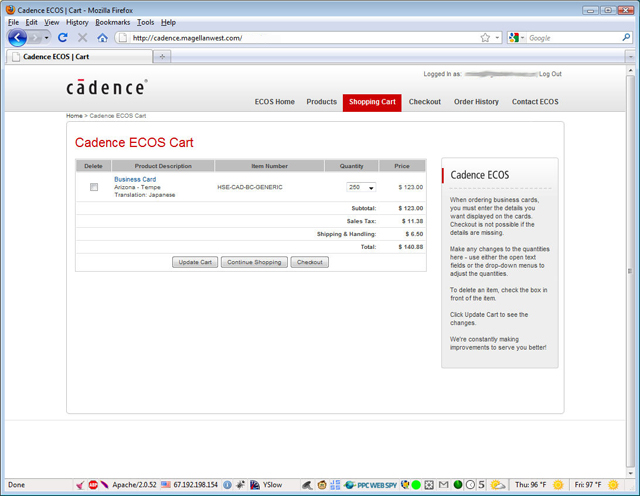This screenshot has width=640, height=496.
Task: Bookmark this page with the star icon
Action: coord(485,38)
